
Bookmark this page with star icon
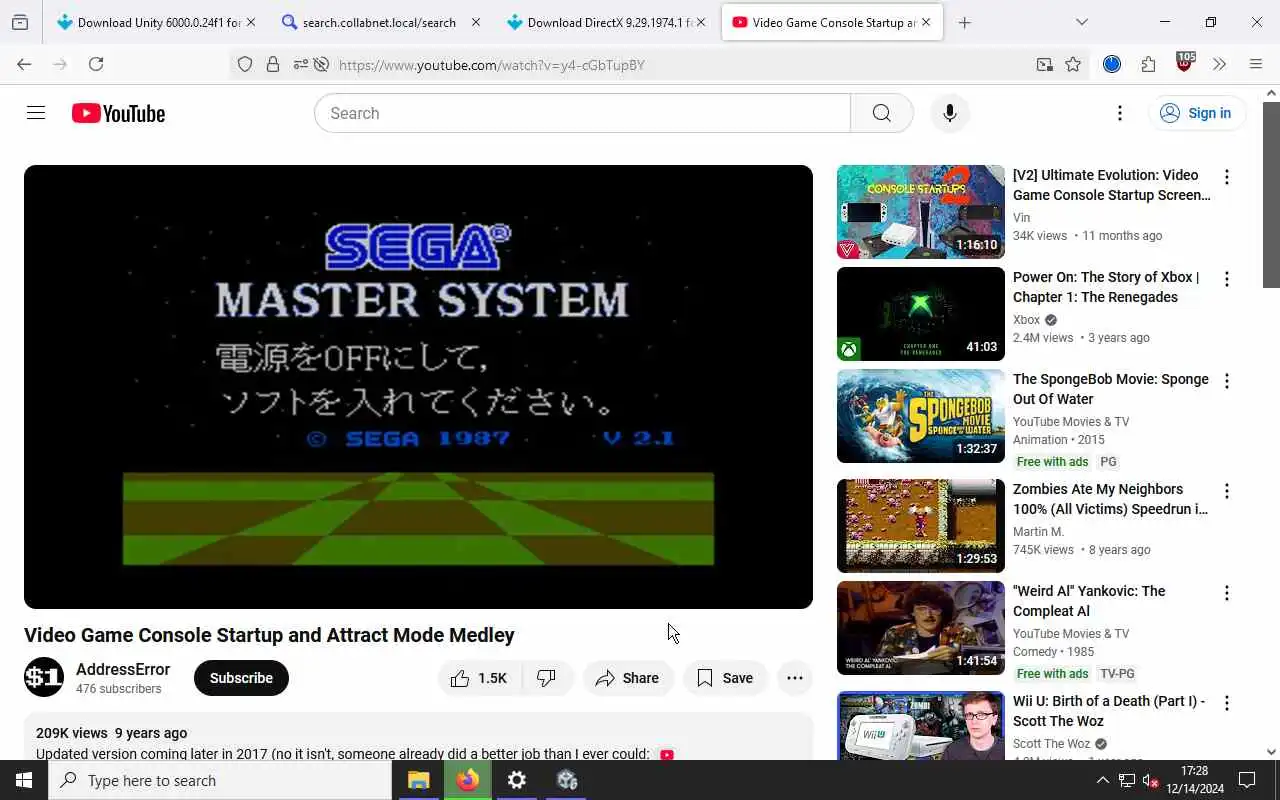point(1073,65)
